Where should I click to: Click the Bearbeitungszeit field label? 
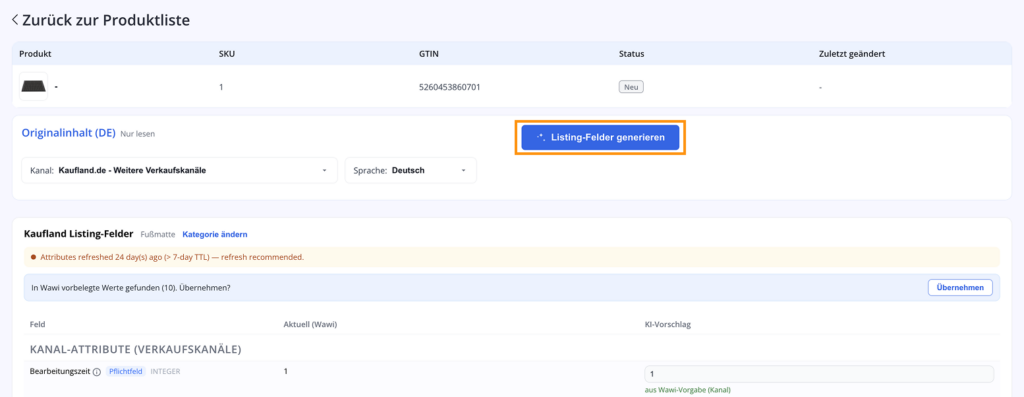click(59, 372)
